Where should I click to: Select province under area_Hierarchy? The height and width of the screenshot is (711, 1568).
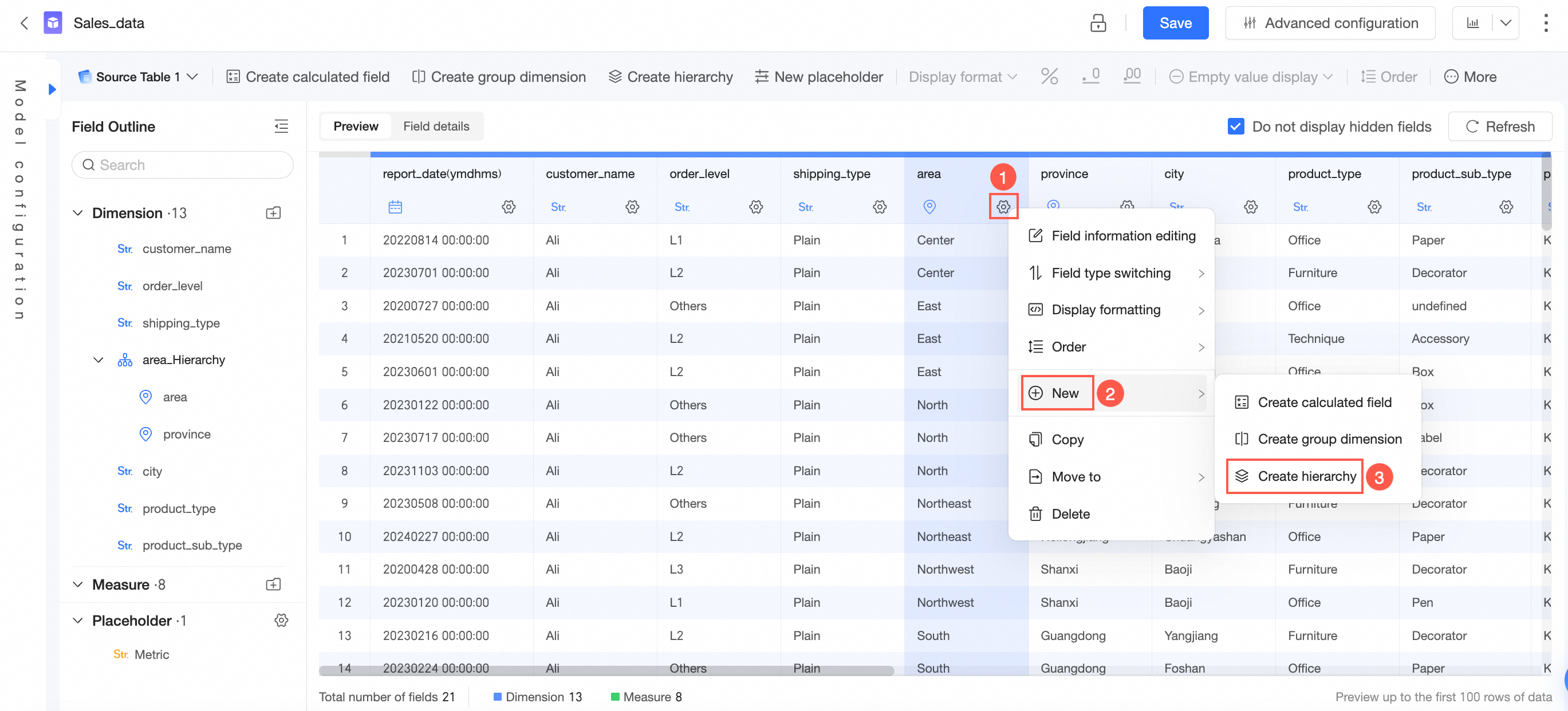(186, 434)
